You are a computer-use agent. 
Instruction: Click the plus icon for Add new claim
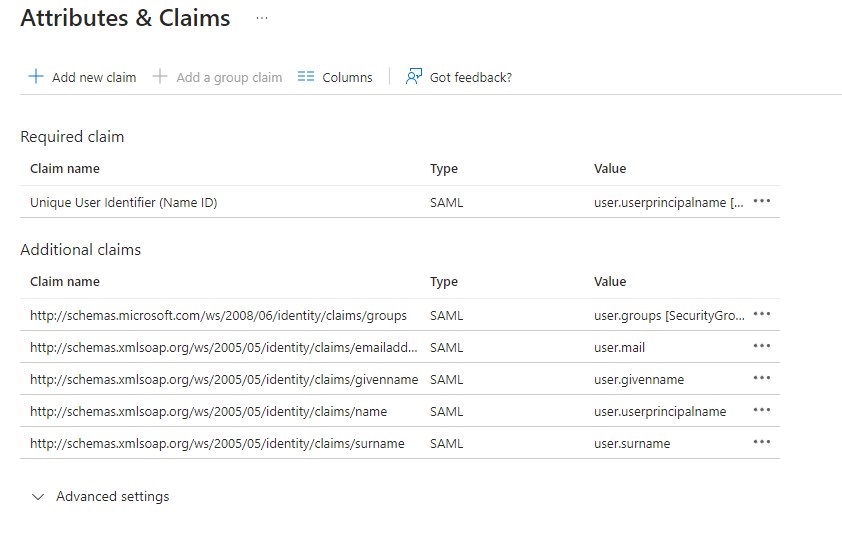(x=36, y=77)
